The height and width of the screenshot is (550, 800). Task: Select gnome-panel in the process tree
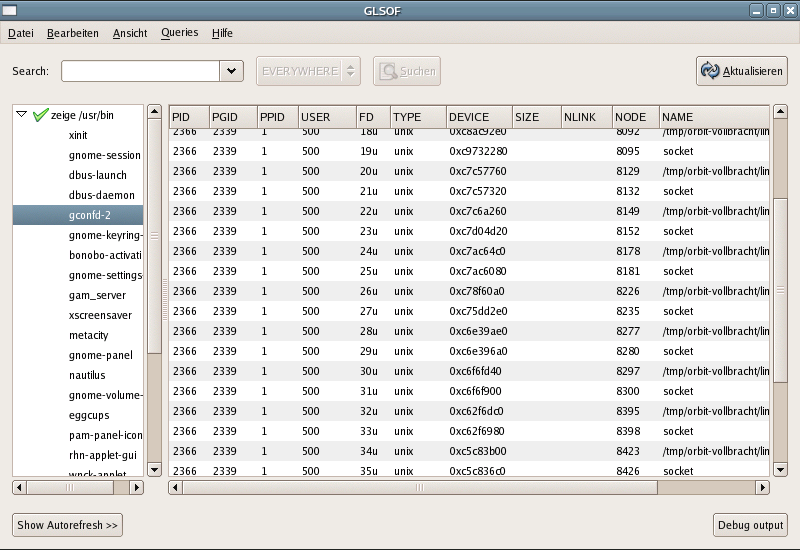[x=101, y=355]
